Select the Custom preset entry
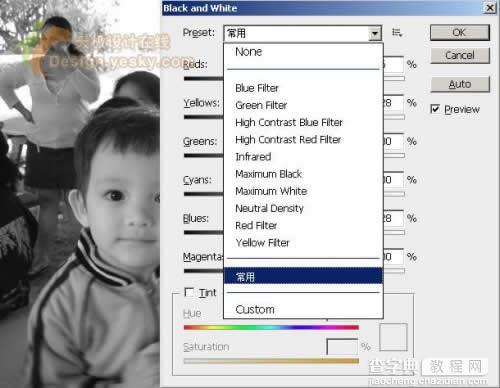Image resolution: width=500 pixels, height=388 pixels. (x=255, y=310)
